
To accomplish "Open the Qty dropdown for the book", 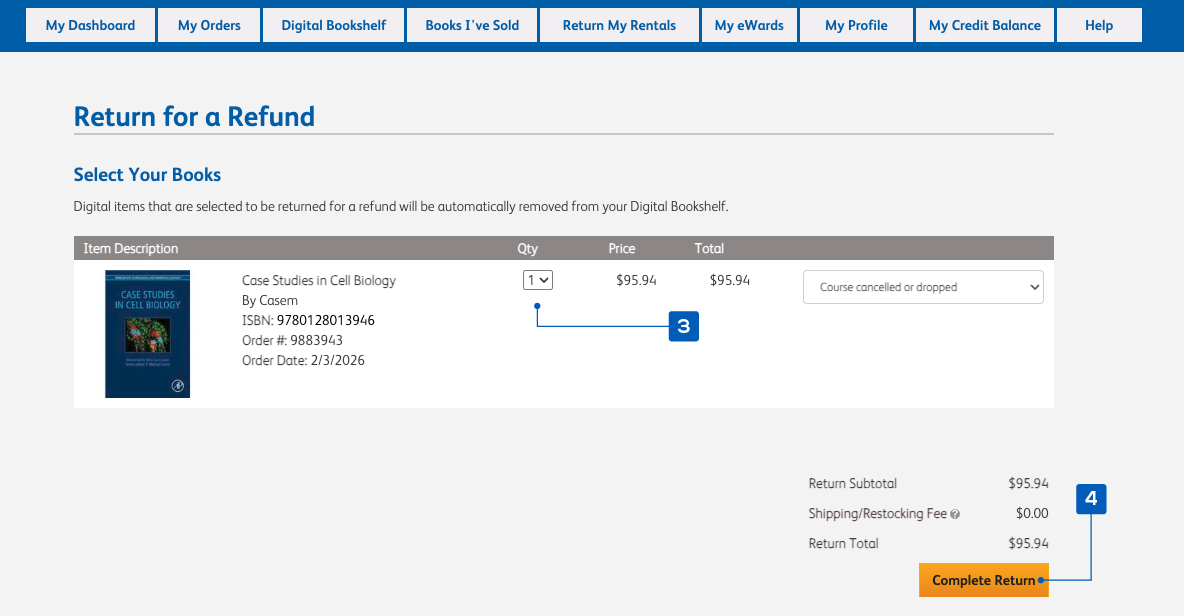I will [537, 281].
